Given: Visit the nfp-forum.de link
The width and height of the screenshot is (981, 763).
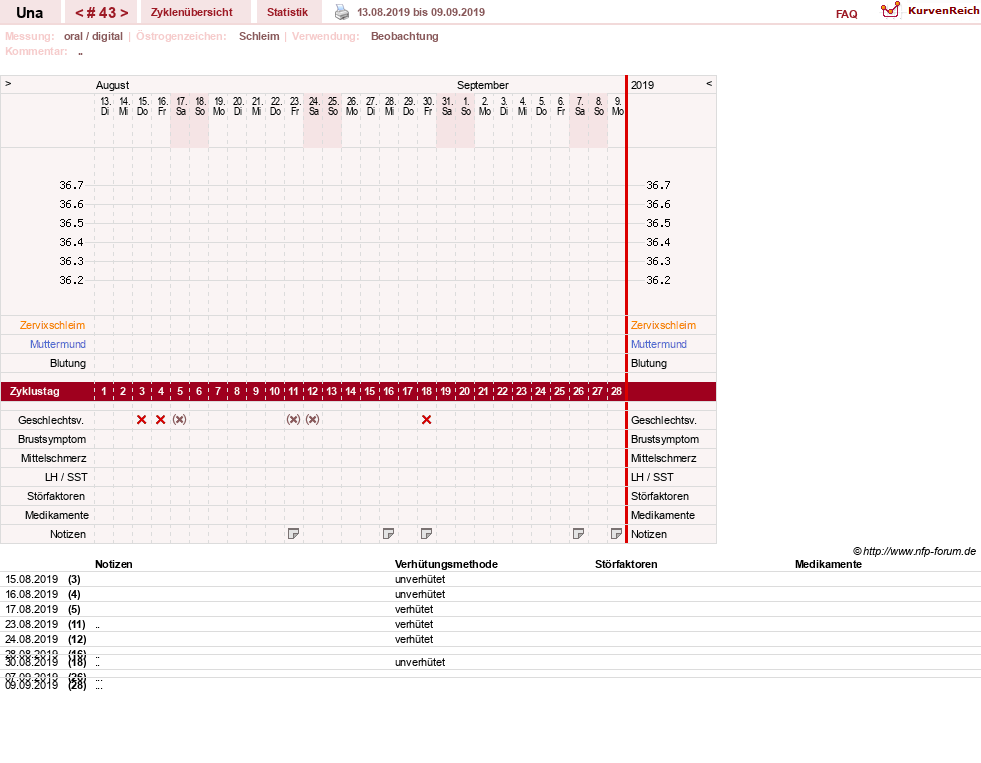Looking at the screenshot, I should pyautogui.click(x=919, y=551).
